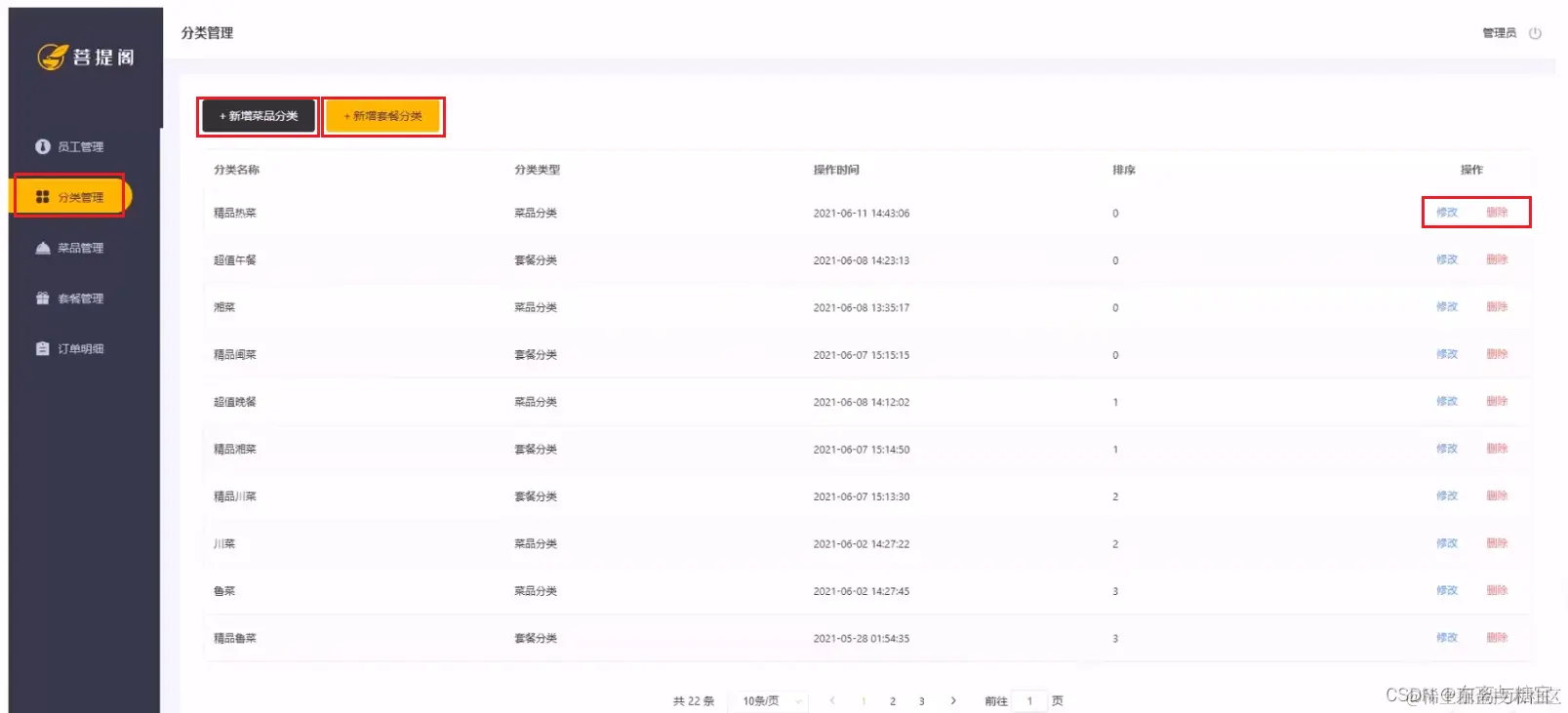The width and height of the screenshot is (1568, 713).
Task: Remove the 精品湘菜 category with 删除
Action: click(x=1497, y=449)
